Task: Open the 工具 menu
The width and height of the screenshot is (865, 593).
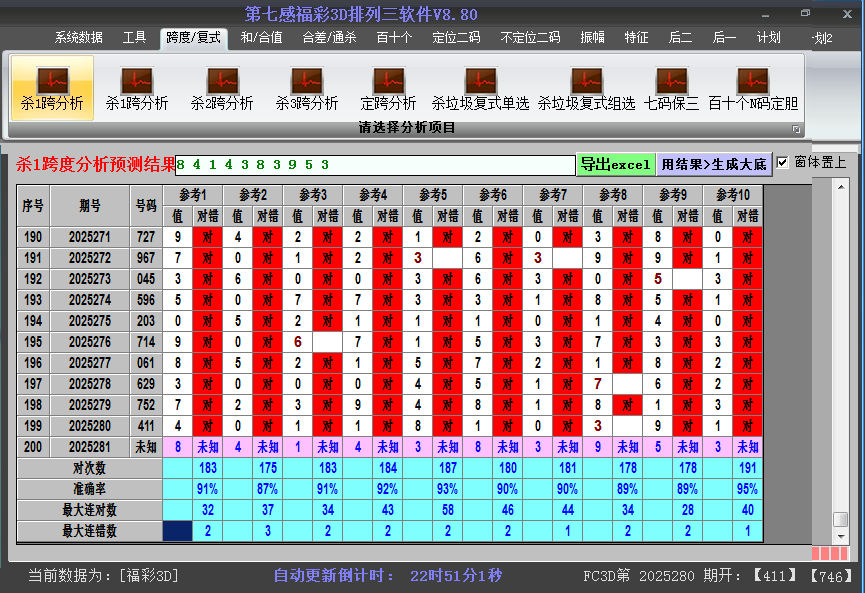Action: pos(135,36)
